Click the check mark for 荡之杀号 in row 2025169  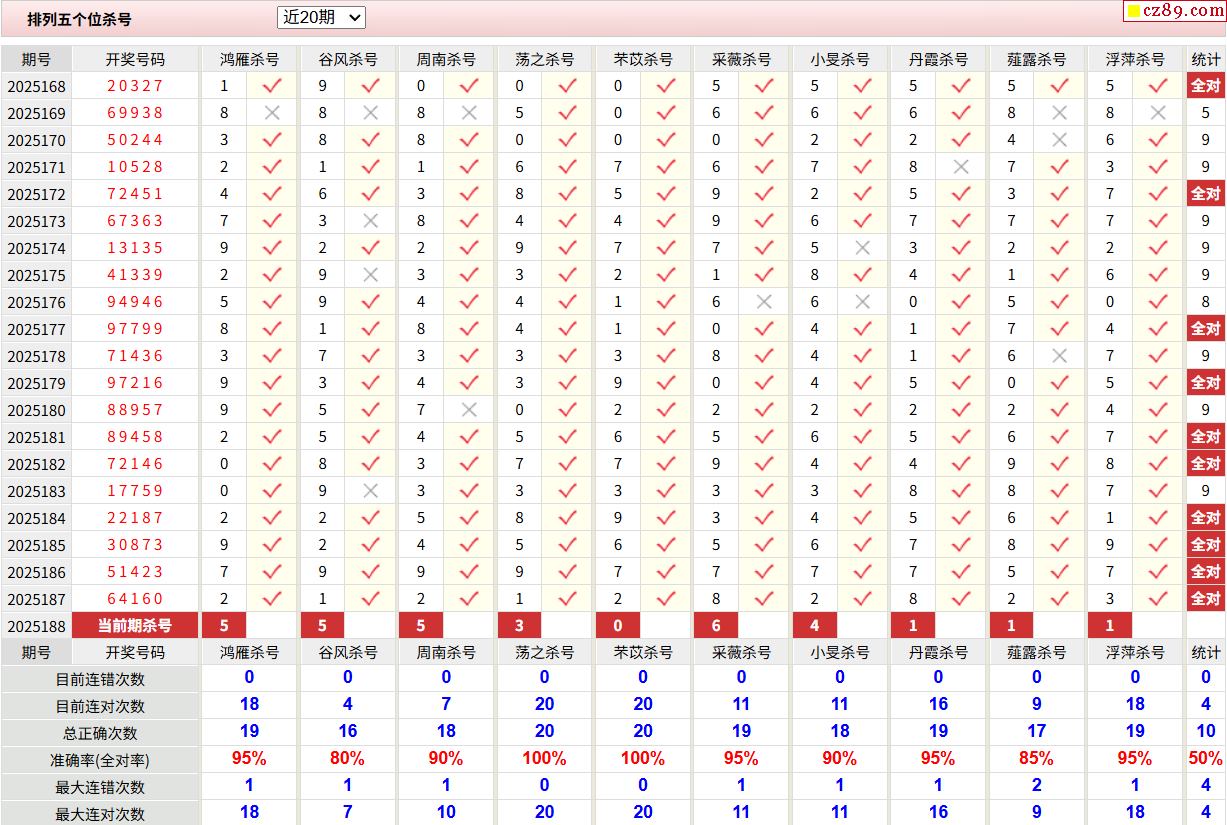pyautogui.click(x=567, y=113)
